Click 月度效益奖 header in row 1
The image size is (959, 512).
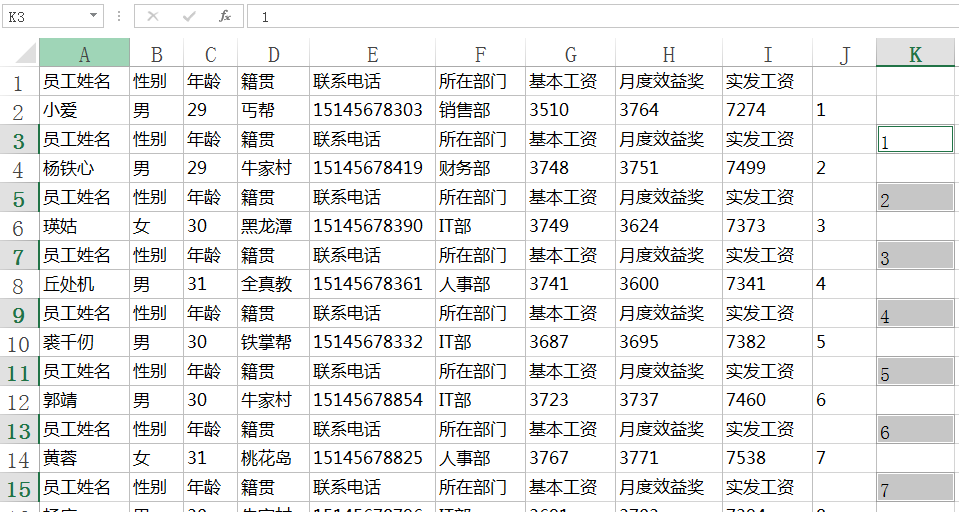[668, 81]
